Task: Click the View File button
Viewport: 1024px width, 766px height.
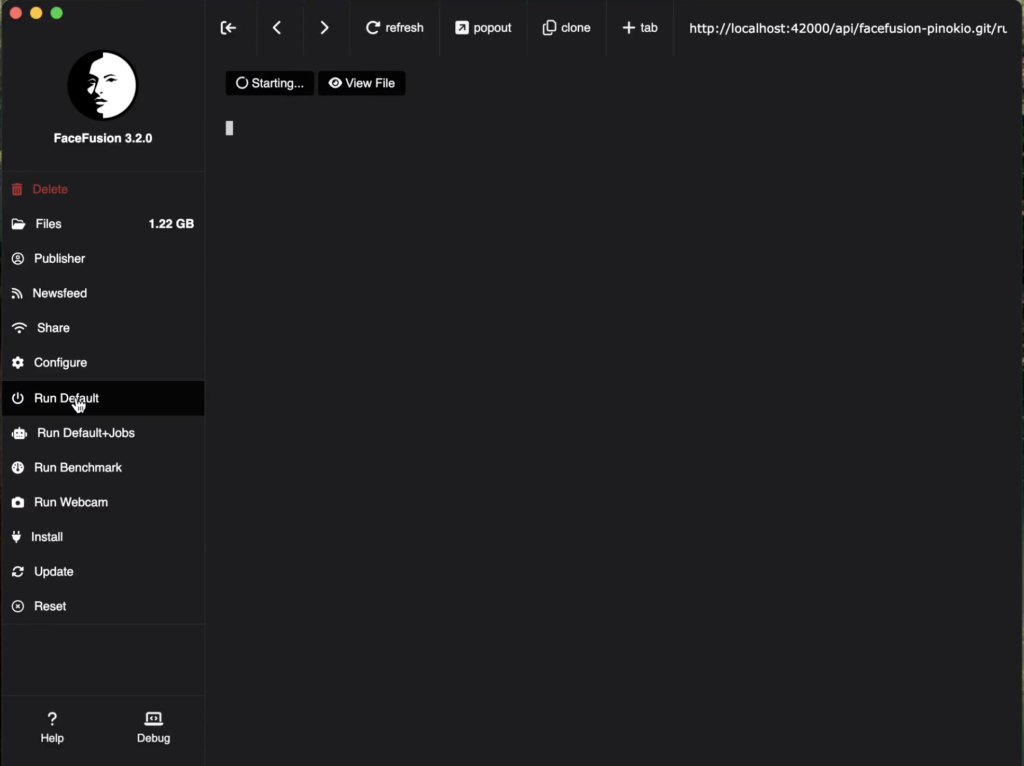Action: click(x=362, y=83)
